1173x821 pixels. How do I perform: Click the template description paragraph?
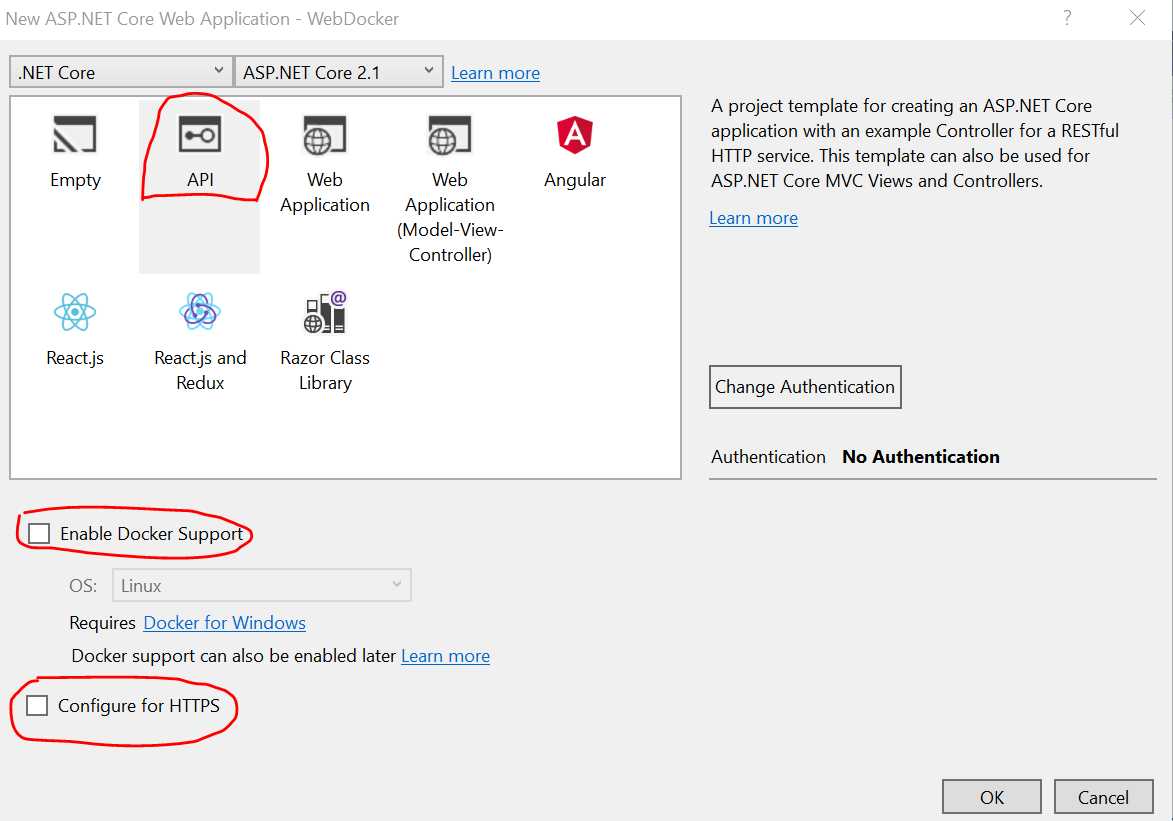(x=914, y=143)
